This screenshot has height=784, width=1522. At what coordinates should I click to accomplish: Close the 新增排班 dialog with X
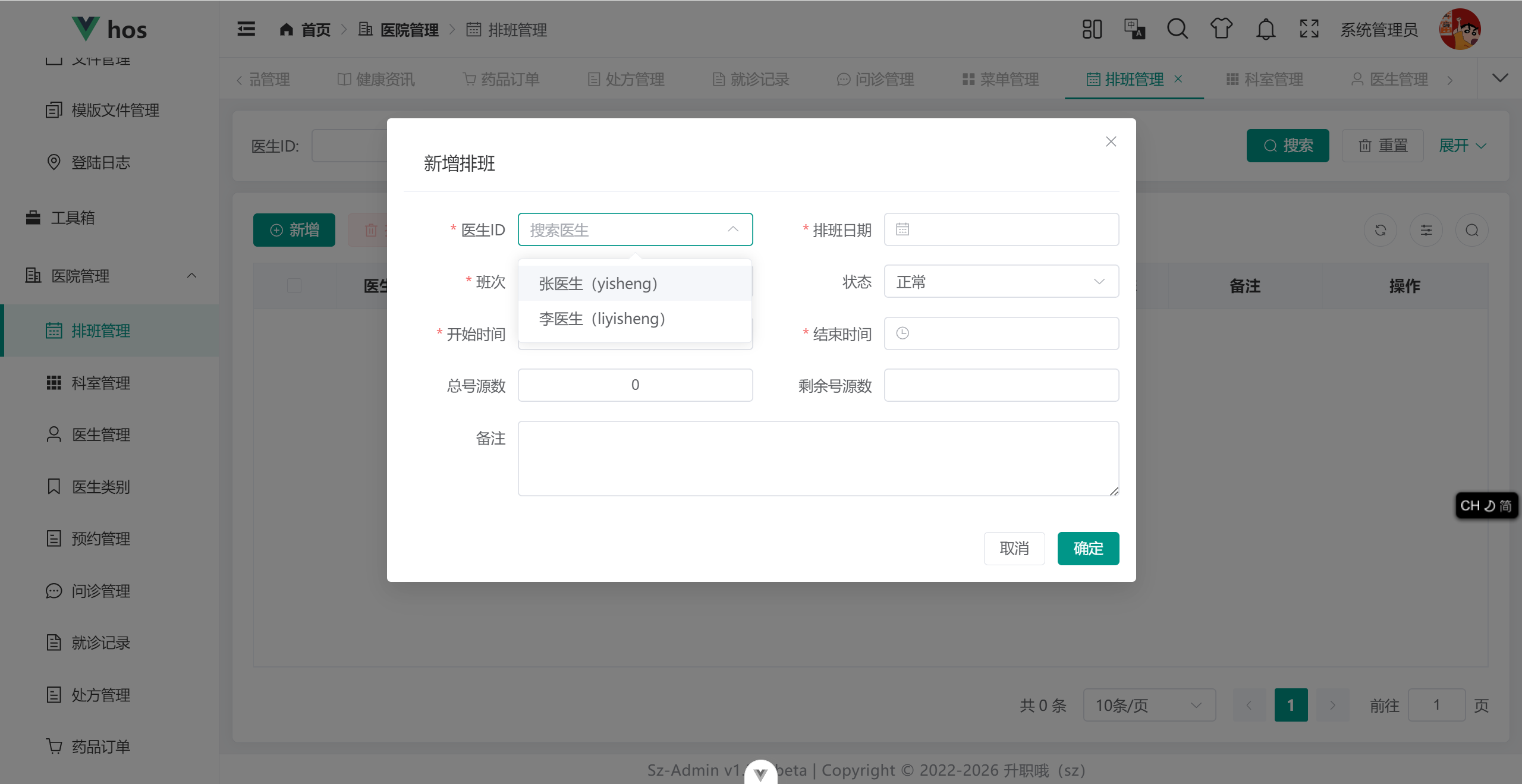click(x=1111, y=141)
